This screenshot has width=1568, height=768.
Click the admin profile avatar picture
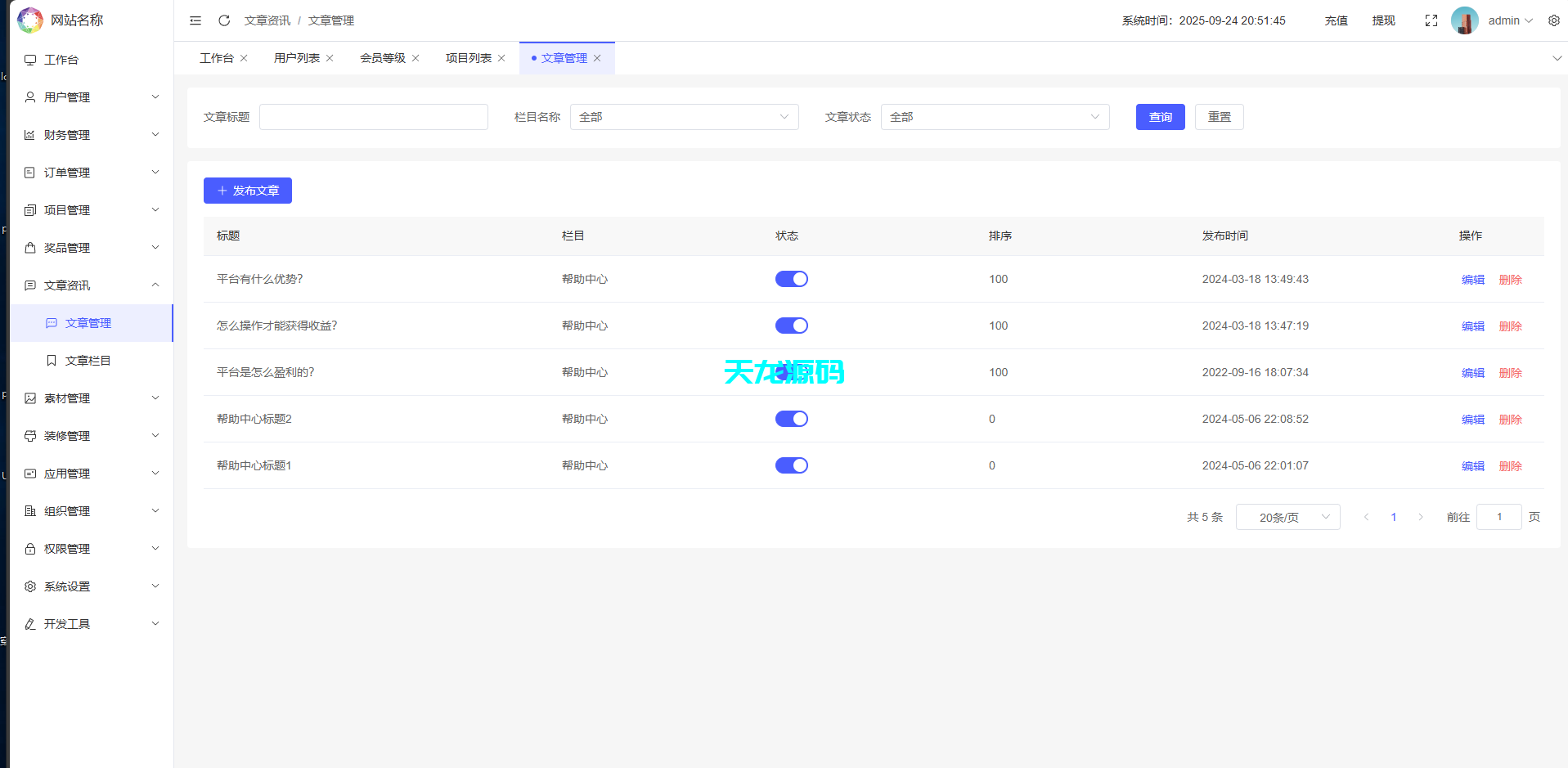(x=1464, y=20)
